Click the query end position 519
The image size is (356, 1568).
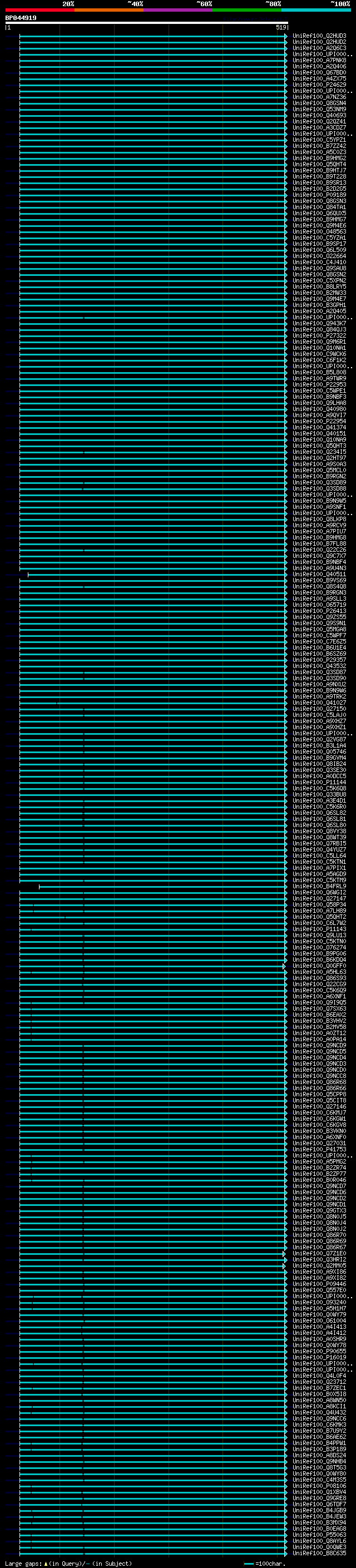tap(281, 27)
